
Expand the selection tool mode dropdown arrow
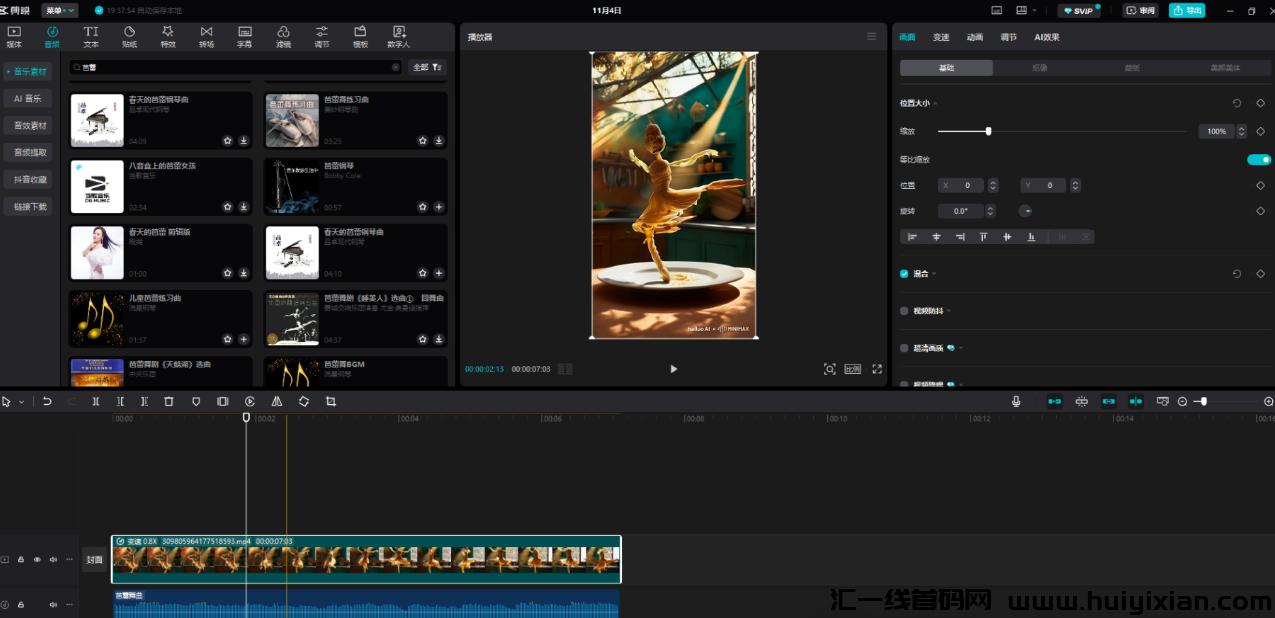[x=21, y=401]
